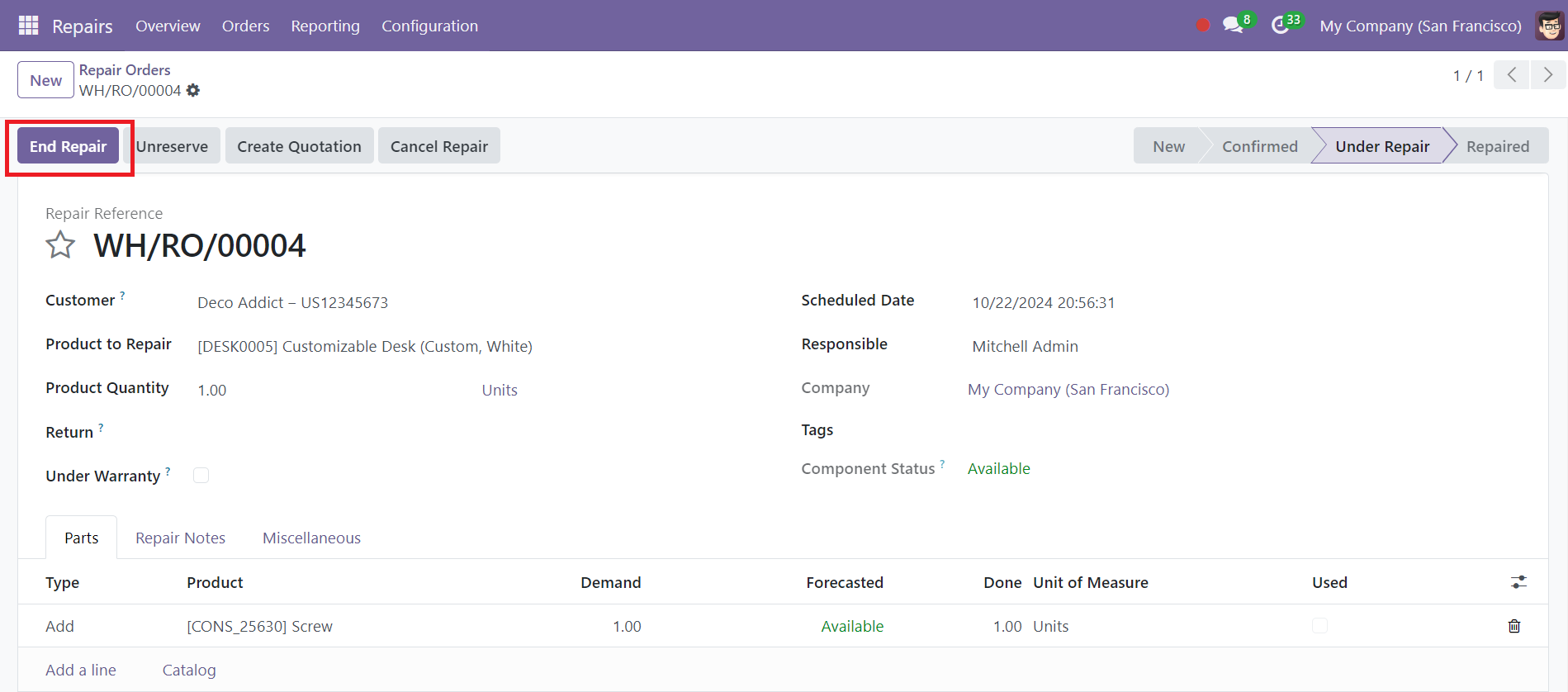Image resolution: width=1568 pixels, height=692 pixels.
Task: Click the Repairs app title
Action: [x=83, y=26]
